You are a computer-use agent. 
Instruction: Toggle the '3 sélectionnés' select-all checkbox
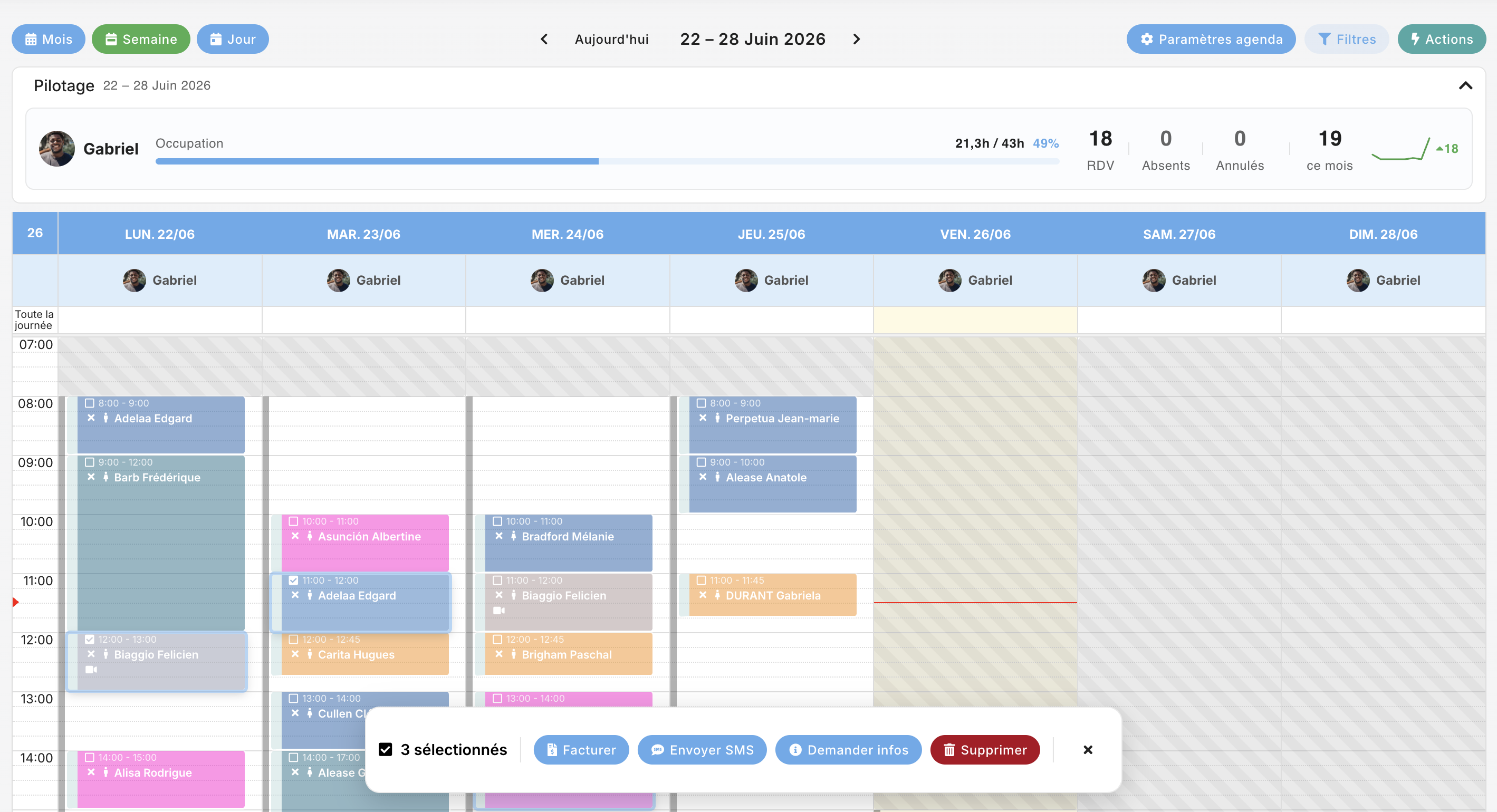pos(385,750)
